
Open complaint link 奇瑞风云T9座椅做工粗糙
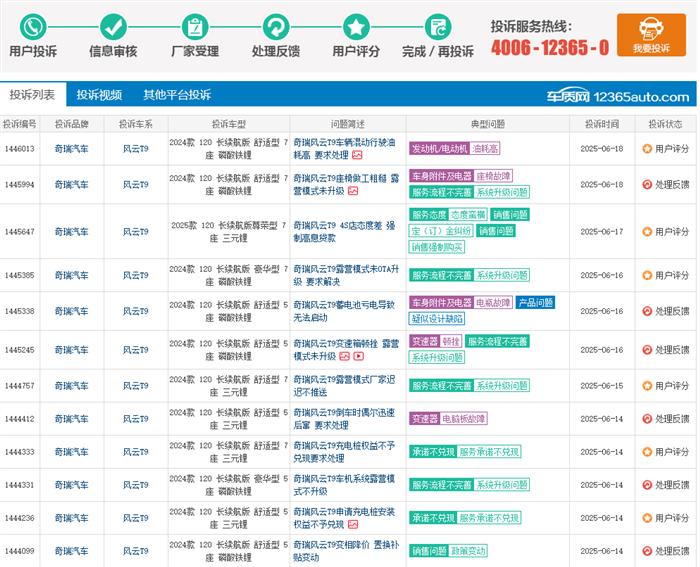click(x=346, y=184)
